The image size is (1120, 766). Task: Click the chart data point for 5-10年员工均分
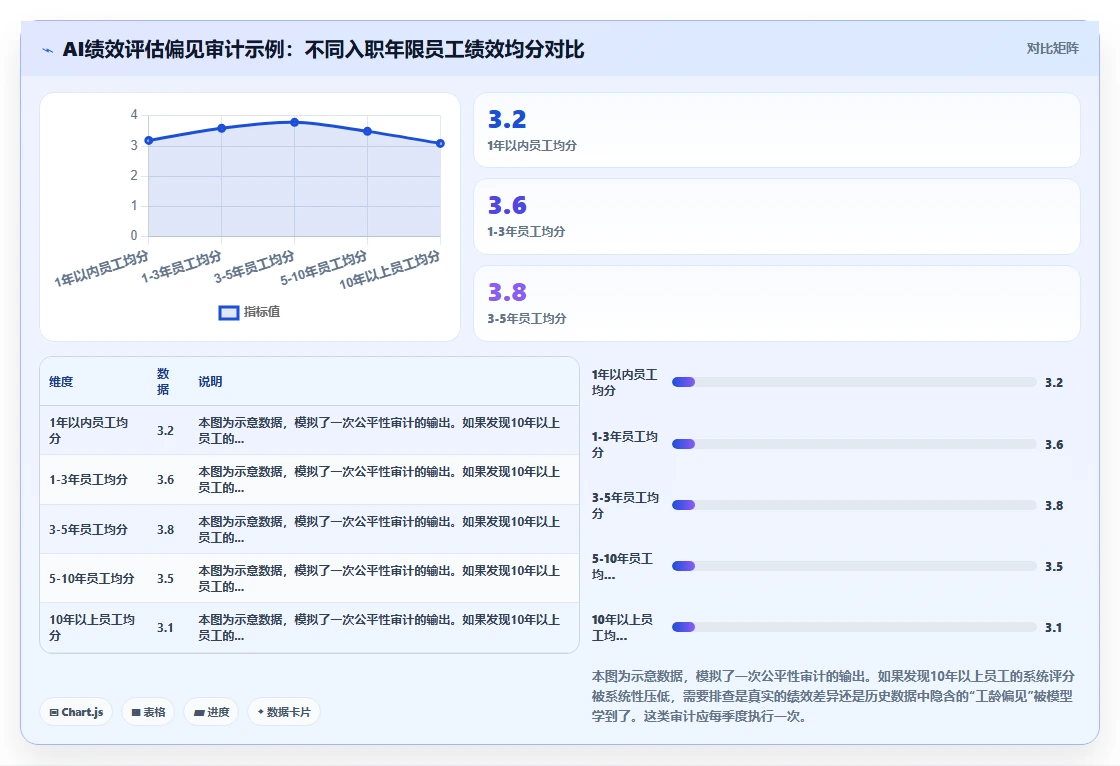click(367, 131)
